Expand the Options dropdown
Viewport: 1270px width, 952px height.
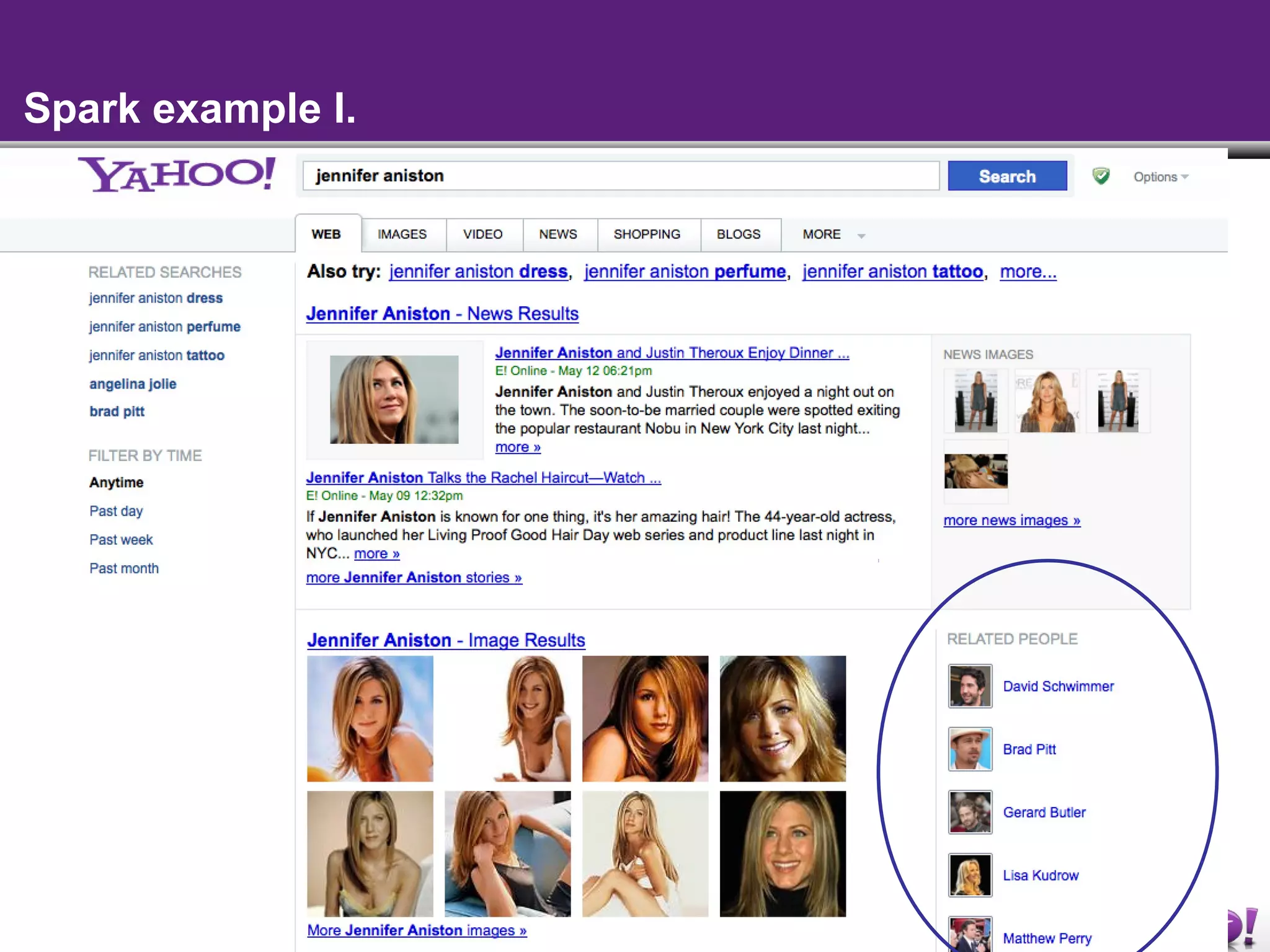(x=1160, y=177)
